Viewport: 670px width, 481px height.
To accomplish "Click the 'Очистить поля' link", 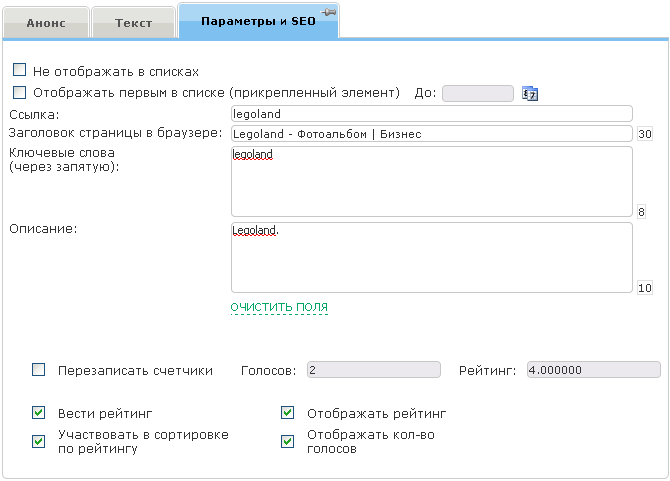I will [279, 307].
